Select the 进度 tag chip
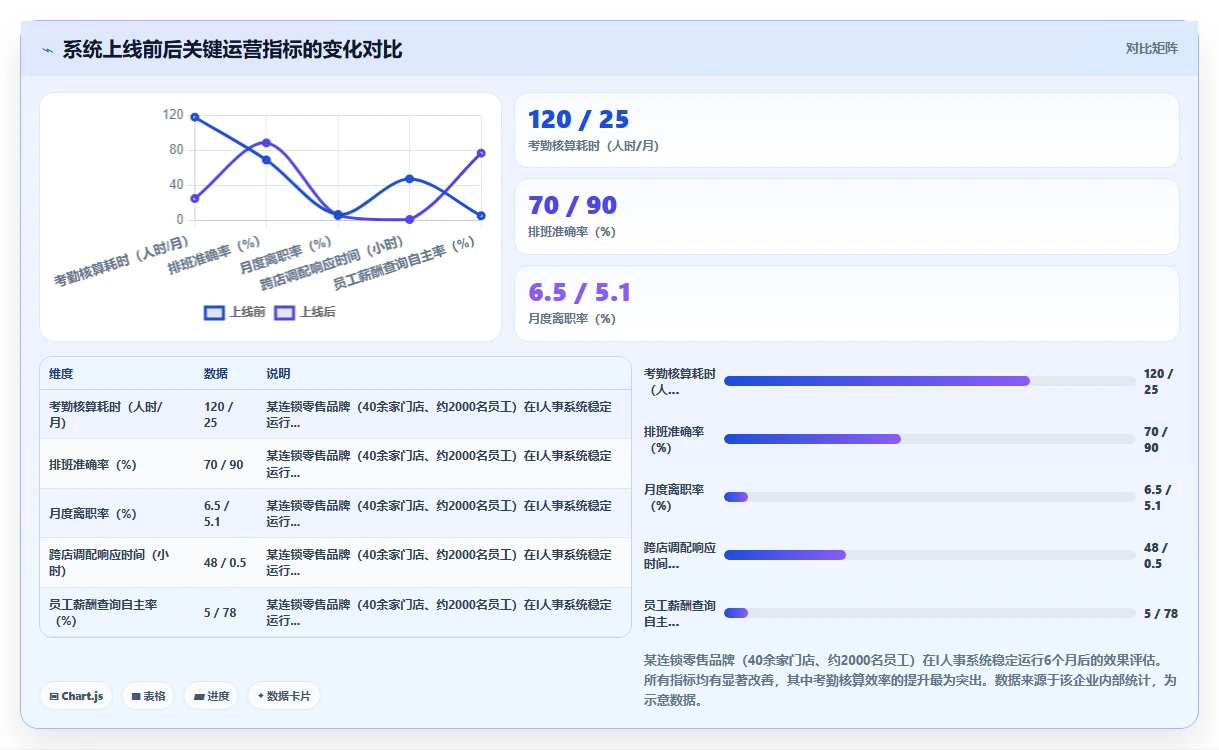This screenshot has height=750, width=1219. tap(211, 696)
